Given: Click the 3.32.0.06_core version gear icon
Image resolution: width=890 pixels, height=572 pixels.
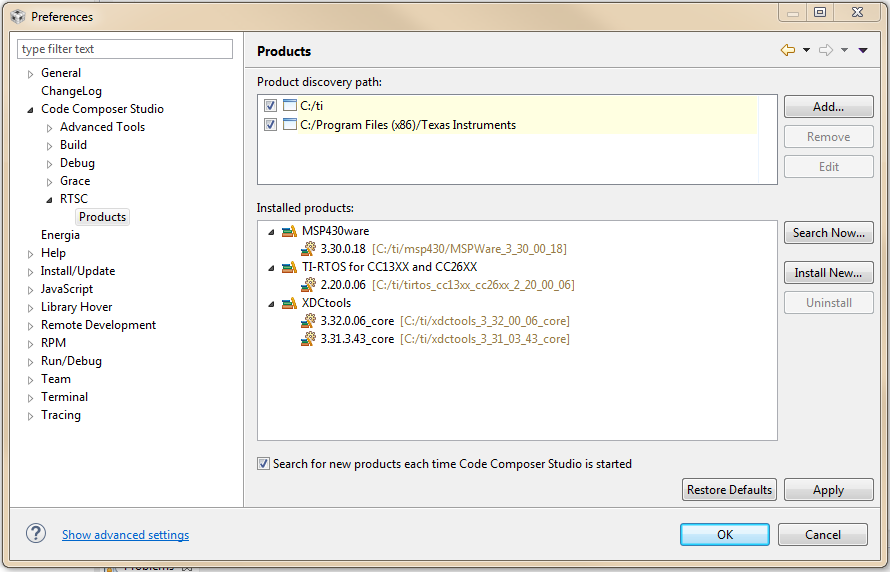Looking at the screenshot, I should tap(309, 321).
